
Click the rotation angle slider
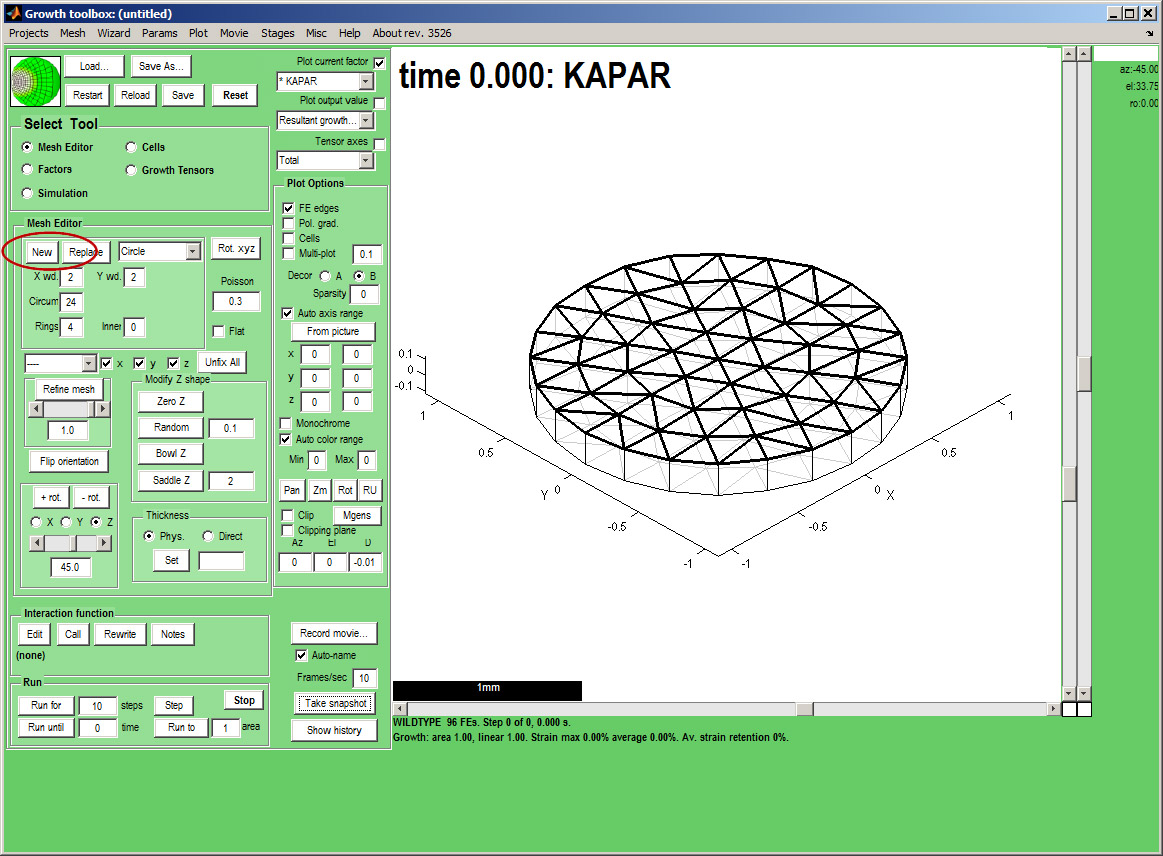tap(70, 542)
